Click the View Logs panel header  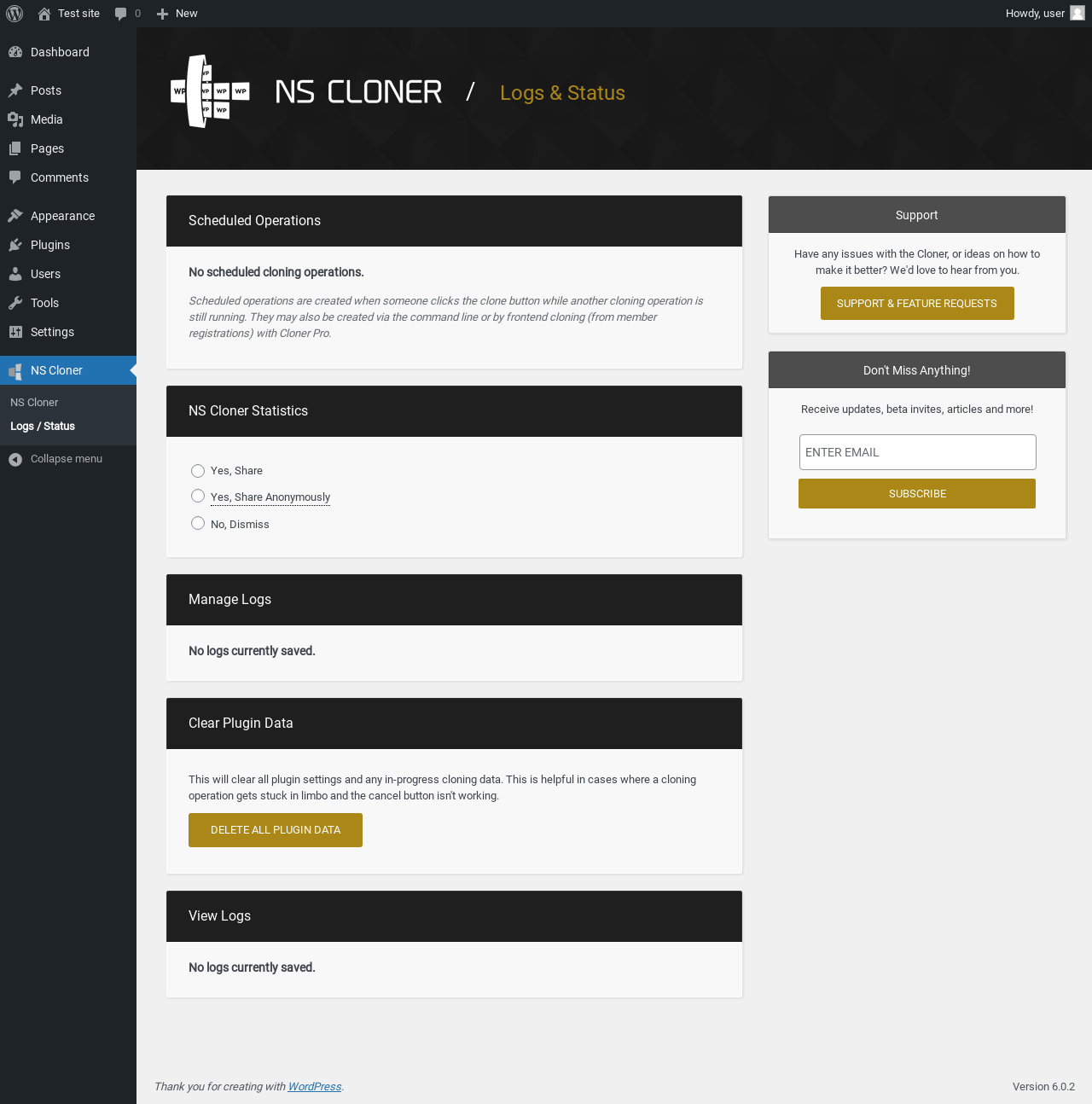[454, 916]
